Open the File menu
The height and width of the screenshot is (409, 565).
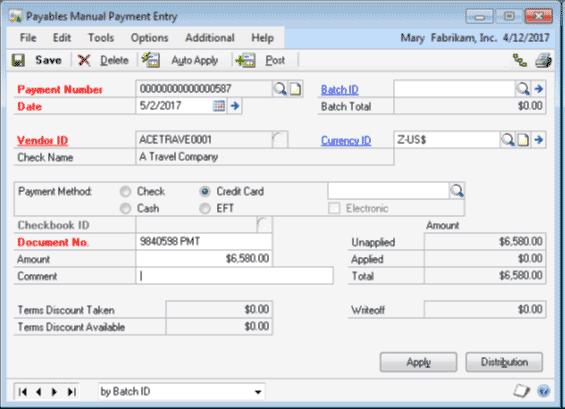(x=28, y=38)
